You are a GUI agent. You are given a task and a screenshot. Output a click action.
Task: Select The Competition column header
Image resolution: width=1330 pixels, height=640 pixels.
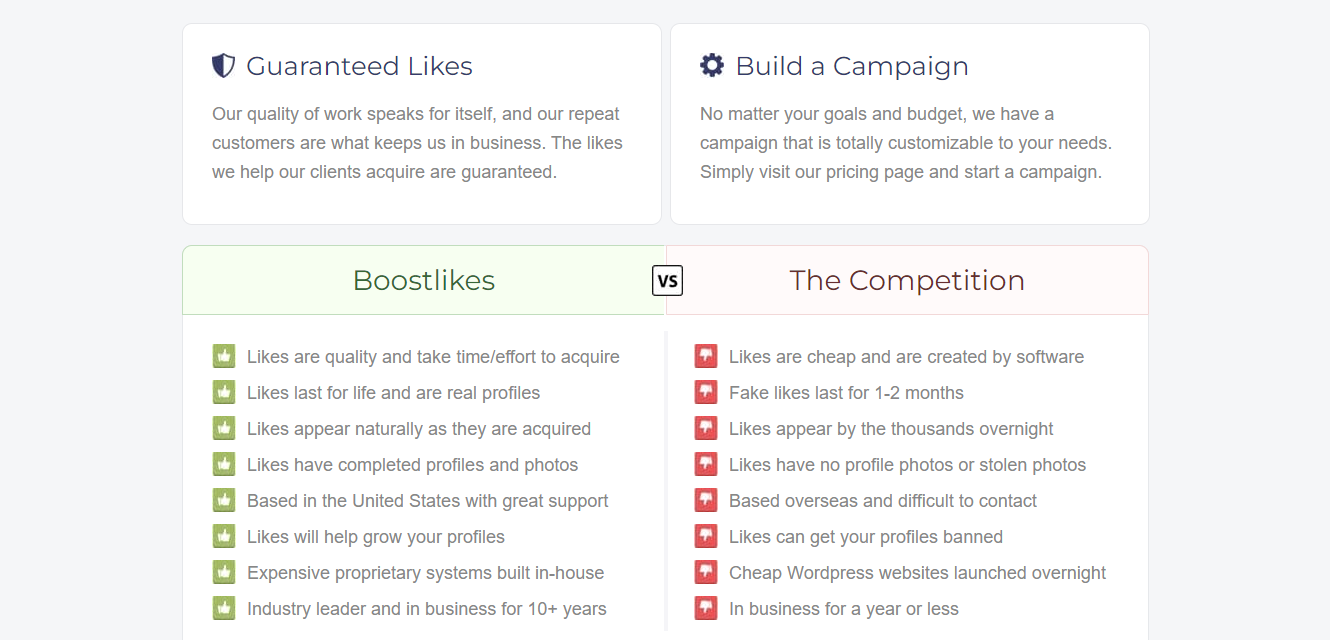(x=907, y=280)
